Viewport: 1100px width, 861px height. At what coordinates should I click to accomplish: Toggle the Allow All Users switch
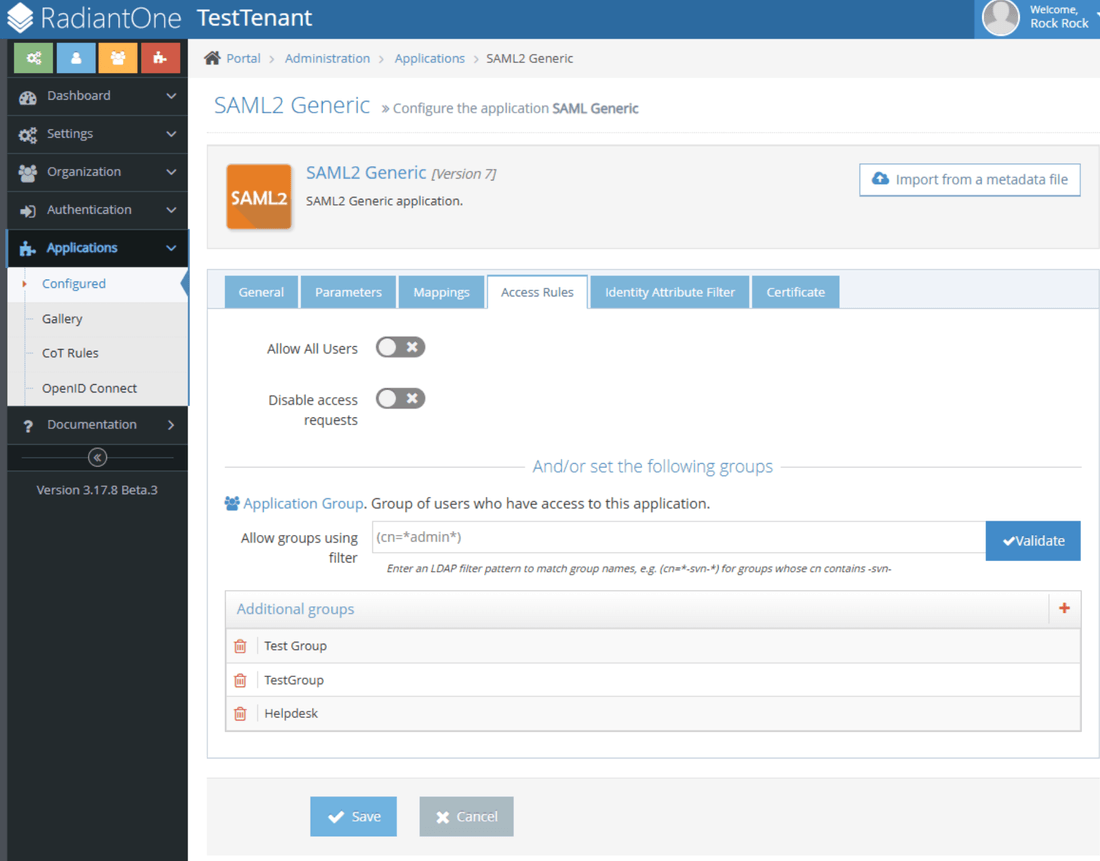(401, 347)
